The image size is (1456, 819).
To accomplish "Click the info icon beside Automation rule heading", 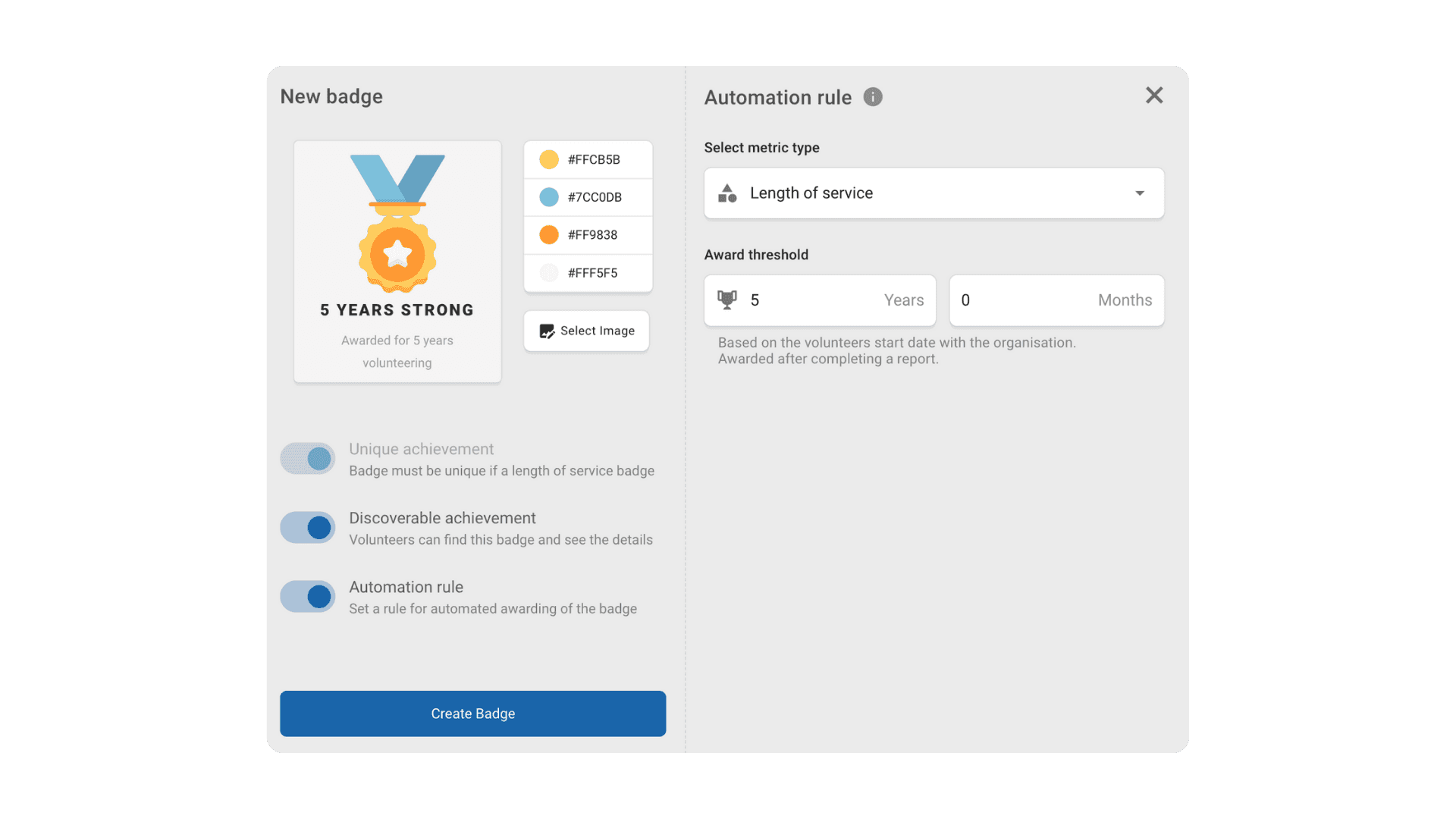I will (x=873, y=97).
